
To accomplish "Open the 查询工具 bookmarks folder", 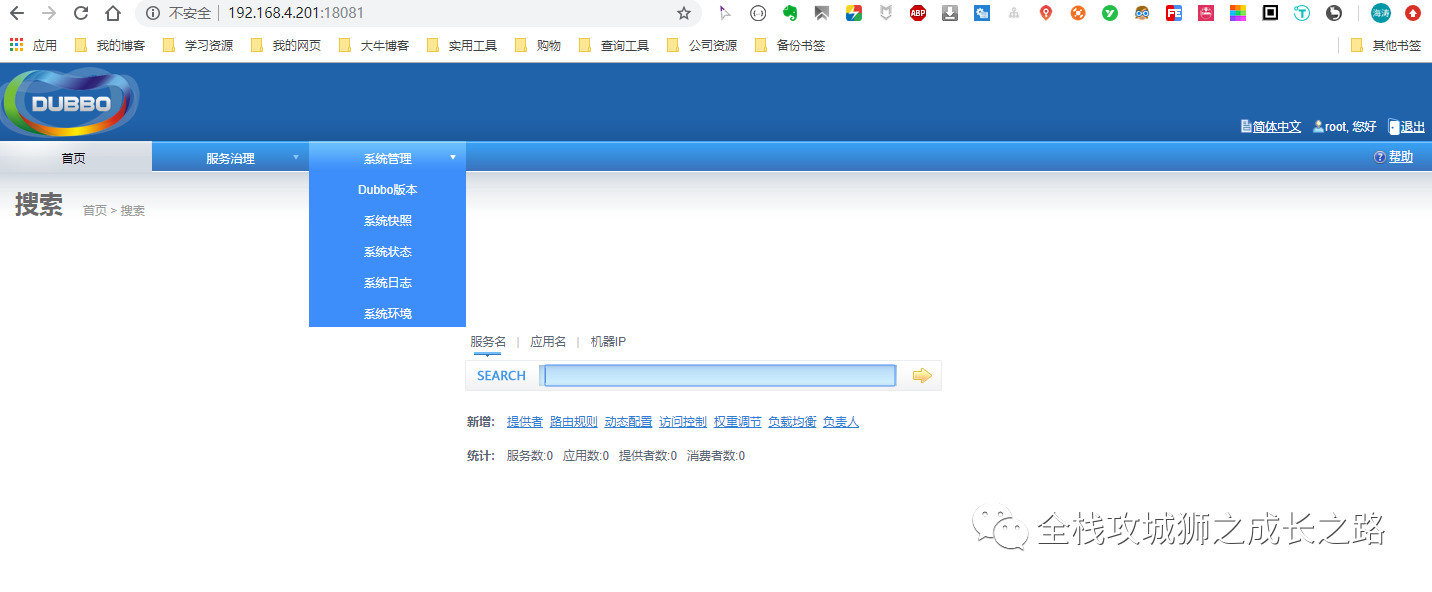I will tap(615, 45).
